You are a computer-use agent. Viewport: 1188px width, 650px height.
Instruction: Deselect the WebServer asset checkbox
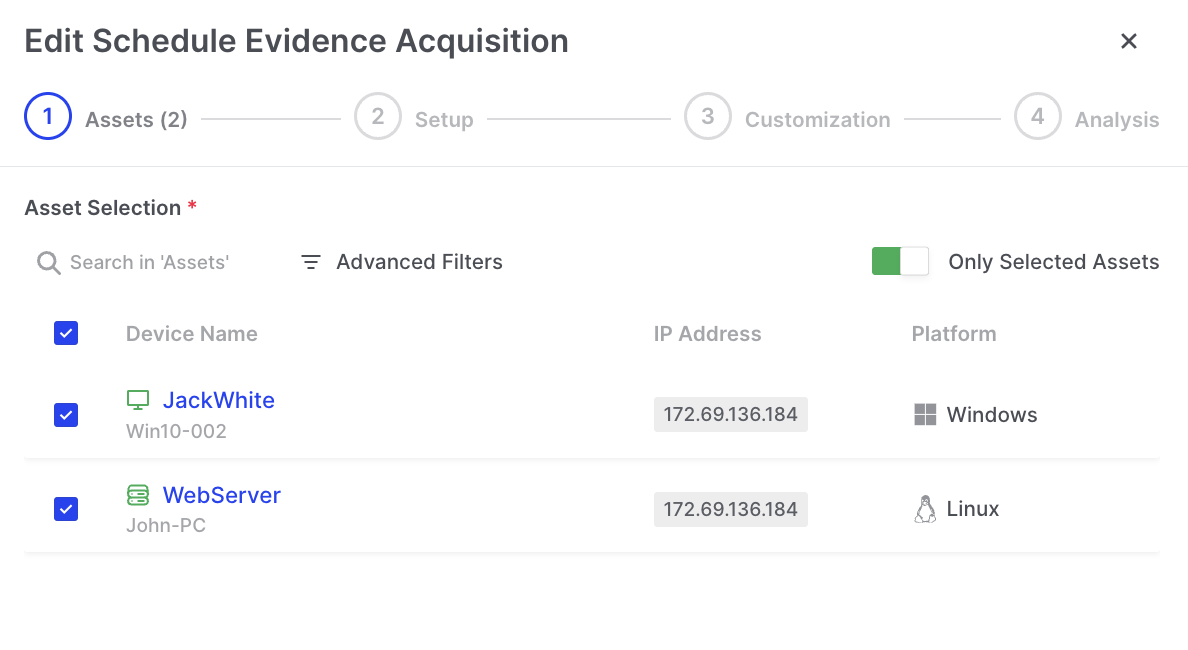66,509
